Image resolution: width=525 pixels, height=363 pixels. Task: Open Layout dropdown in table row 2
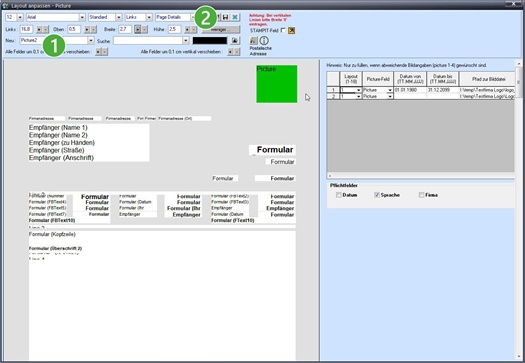359,96
